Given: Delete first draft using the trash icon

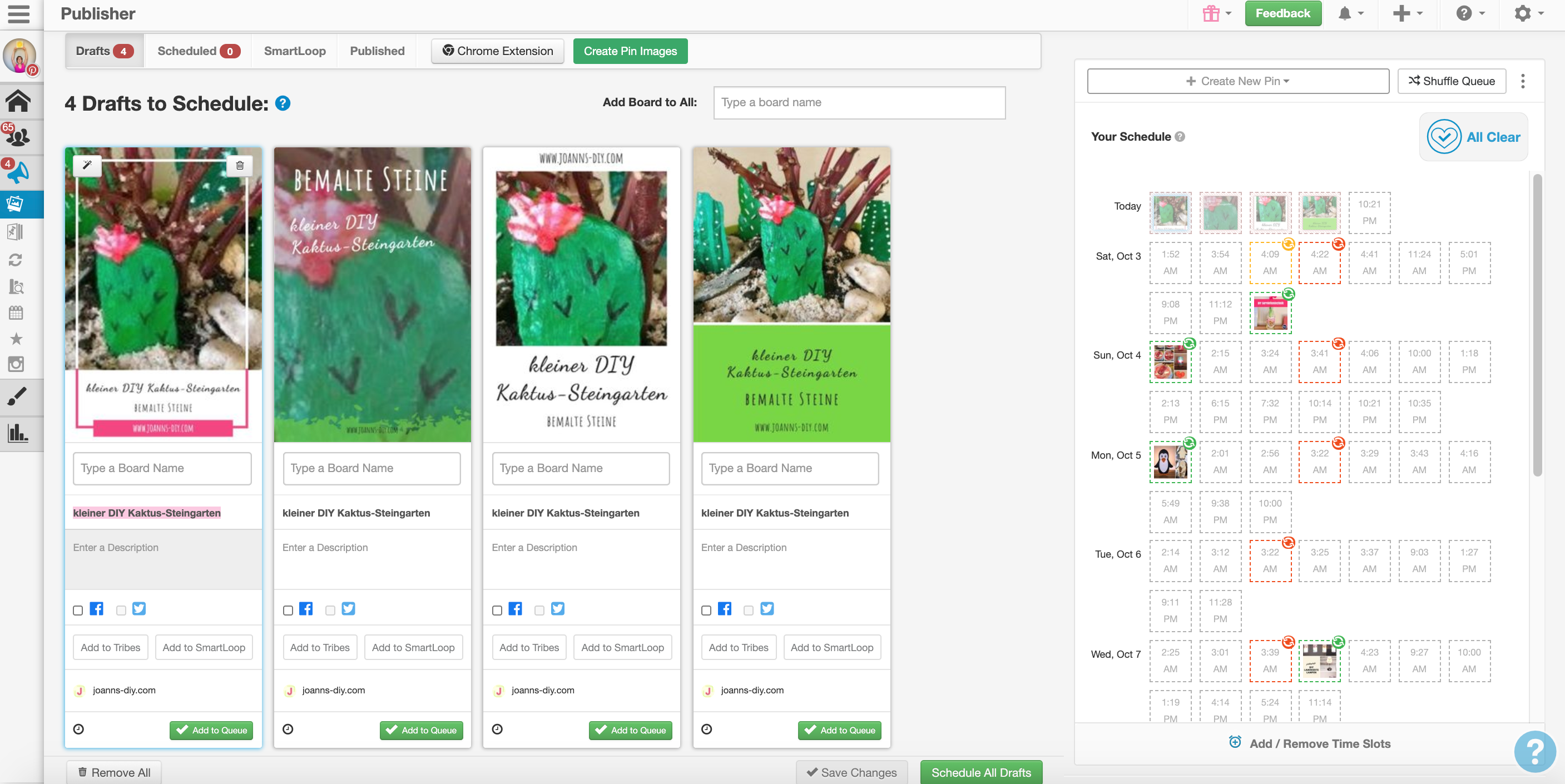Looking at the screenshot, I should [x=240, y=165].
